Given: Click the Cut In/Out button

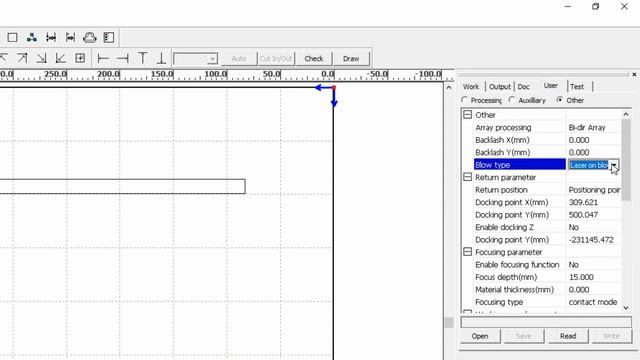Looking at the screenshot, I should pos(276,59).
